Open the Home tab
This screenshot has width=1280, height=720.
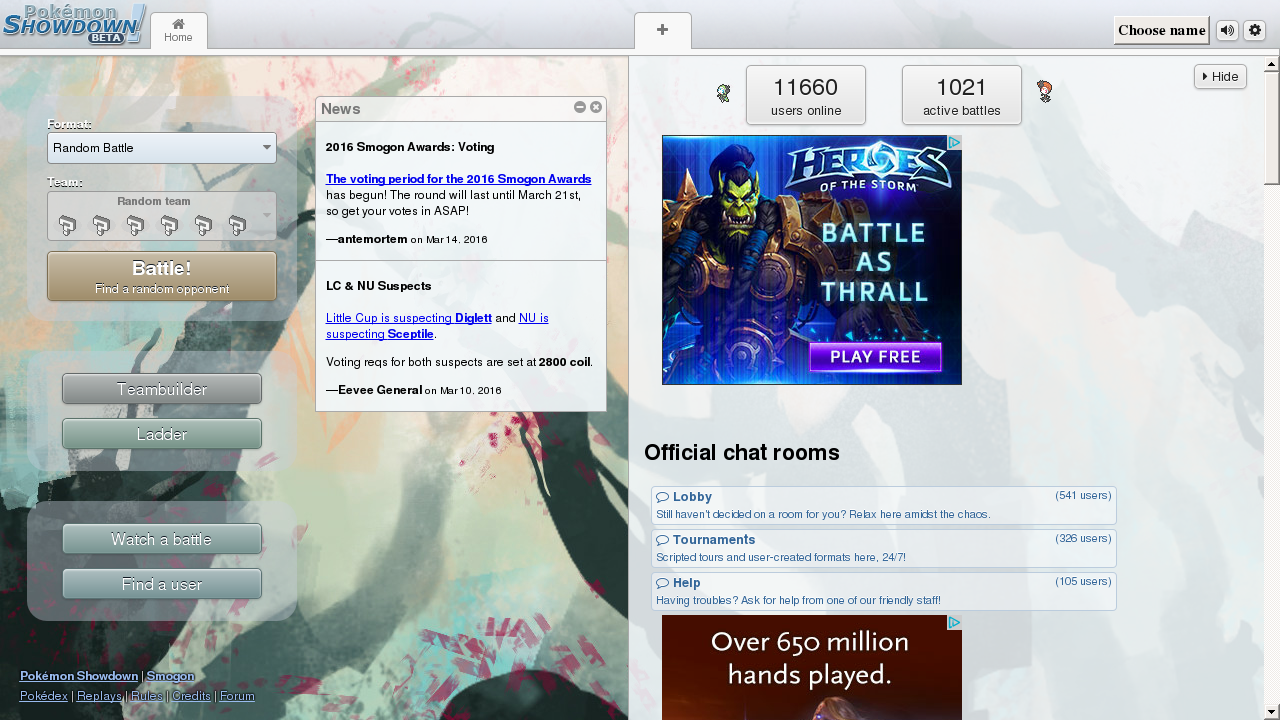[x=178, y=31]
